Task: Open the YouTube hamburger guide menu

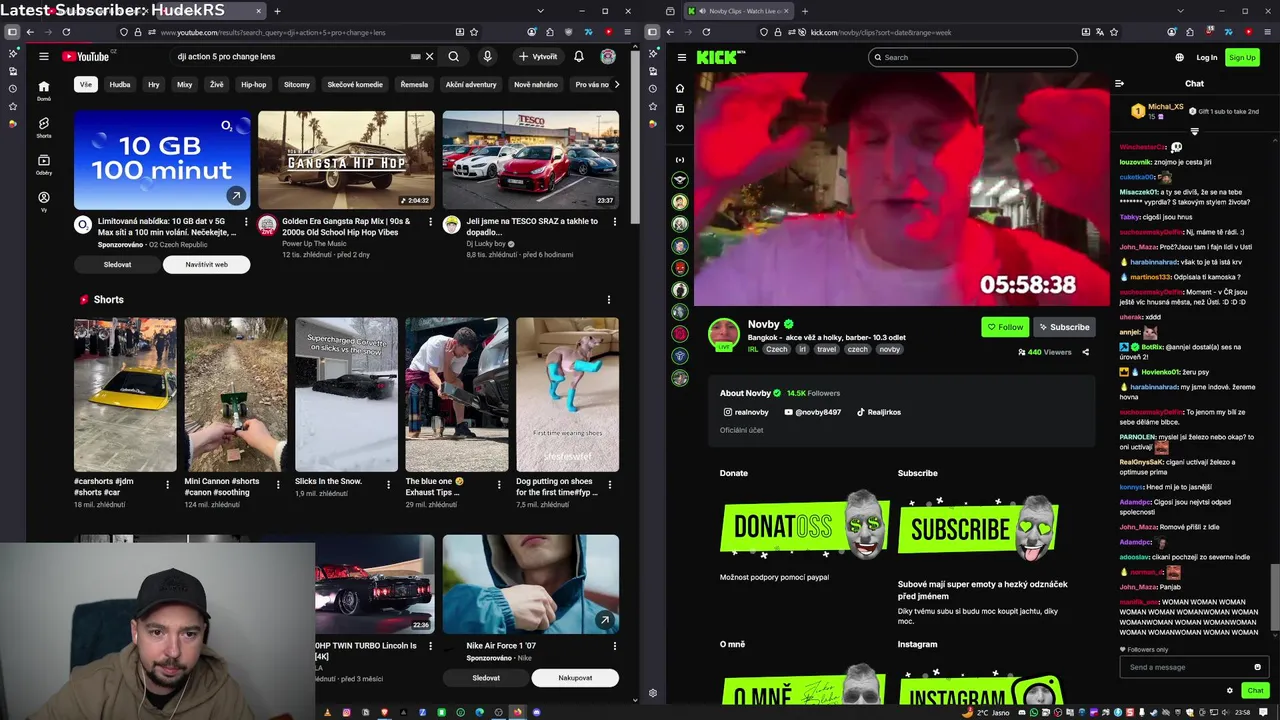Action: tap(43, 57)
